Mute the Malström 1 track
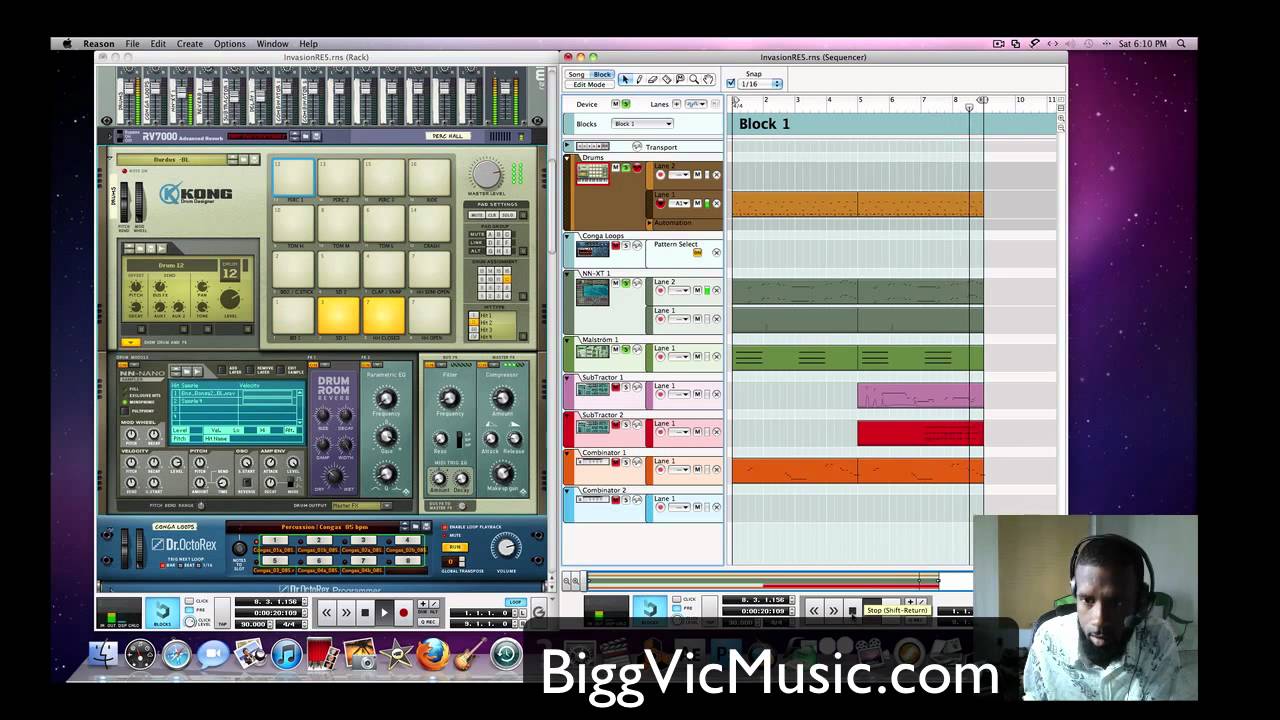This screenshot has height=720, width=1280. (x=616, y=350)
